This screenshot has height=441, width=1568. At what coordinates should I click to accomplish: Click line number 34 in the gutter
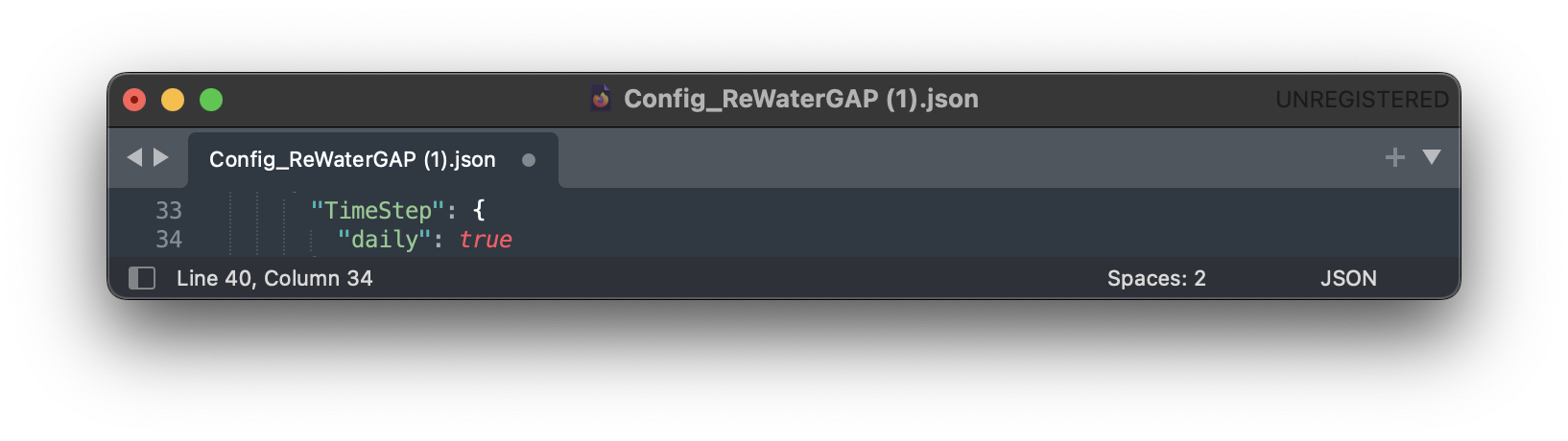169,239
